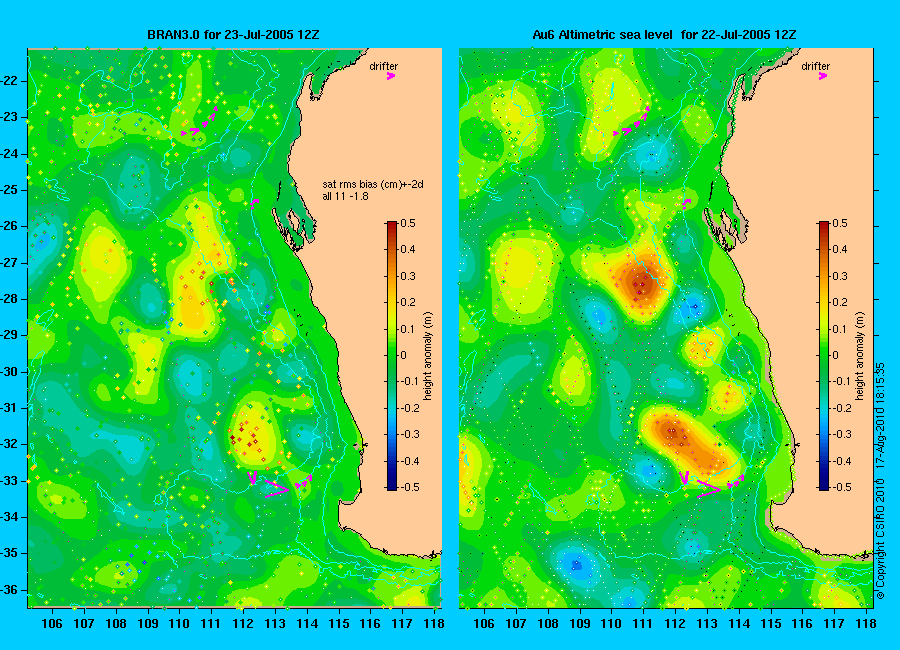Screen dimensions: 900x650
Task: Click longitude 117 under the Altimetric map
Action: (x=835, y=624)
